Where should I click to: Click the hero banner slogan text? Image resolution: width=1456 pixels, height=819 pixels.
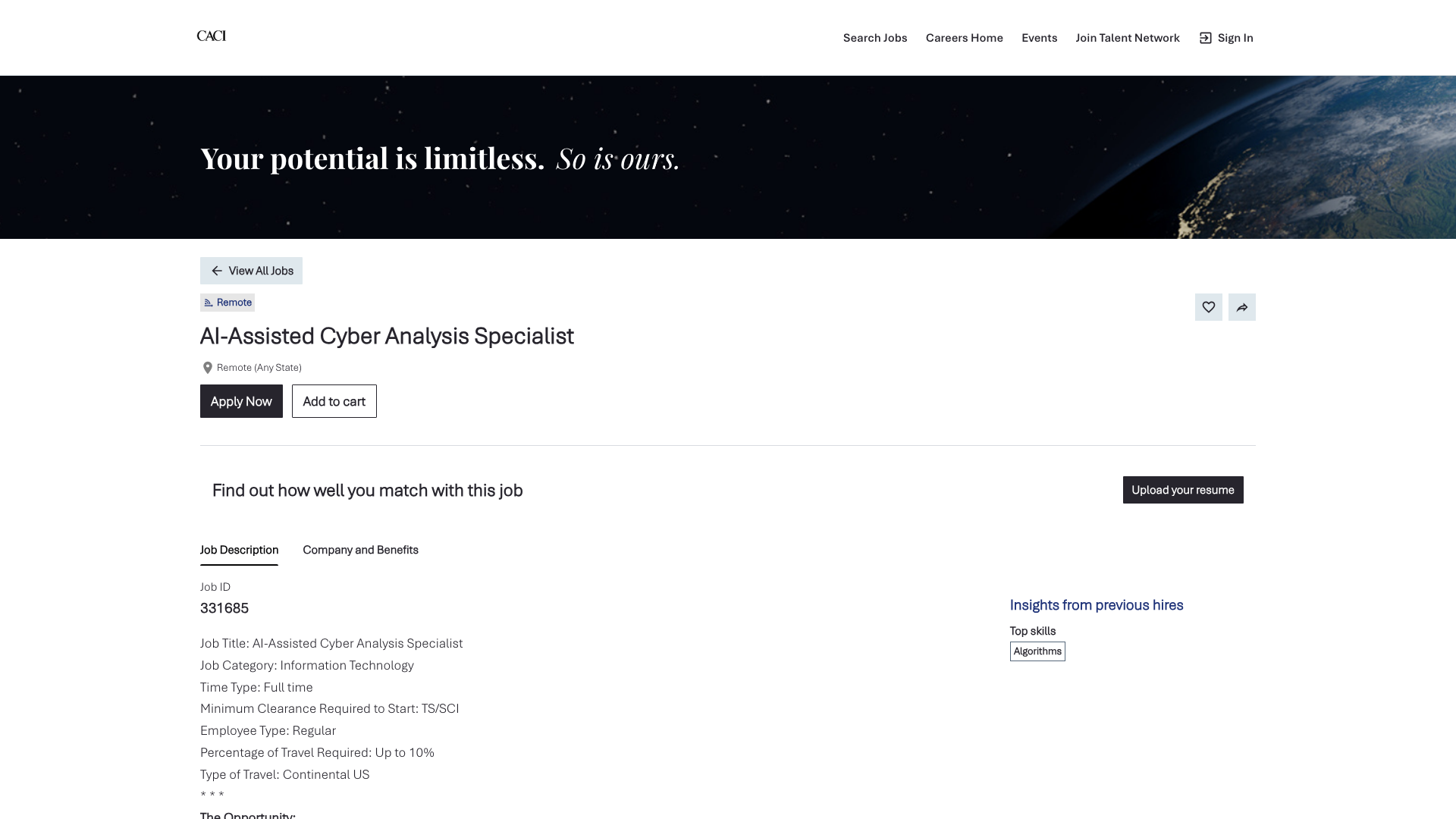[x=440, y=158]
